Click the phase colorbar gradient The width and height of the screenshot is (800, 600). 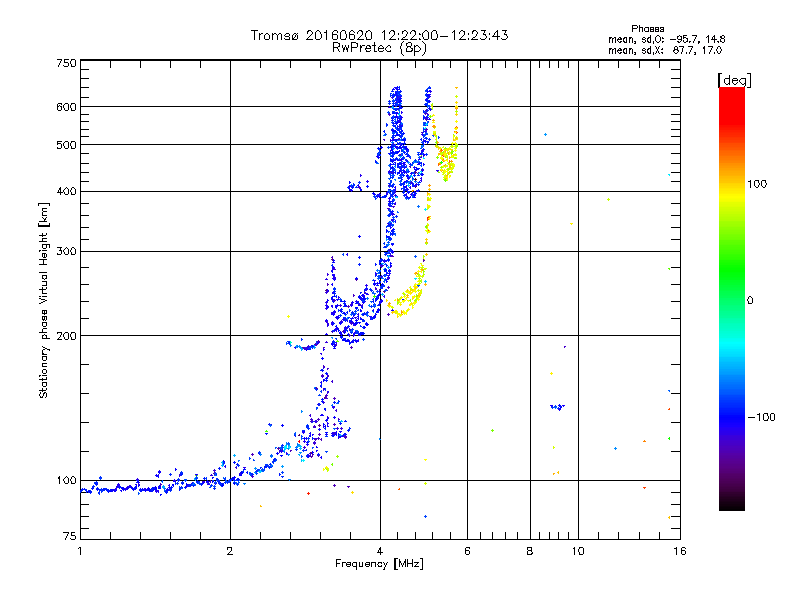pos(732,298)
